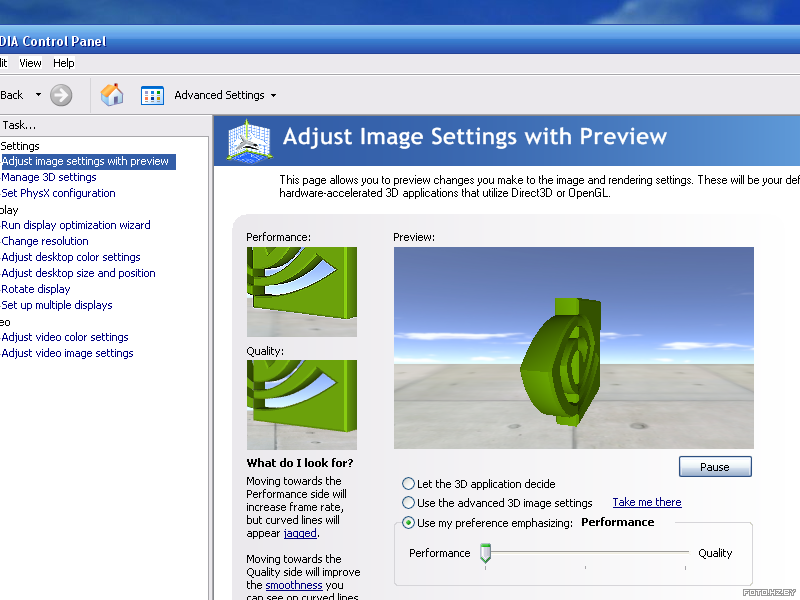800x600 pixels.
Task: Open the Back history dropdown arrow
Action: 38,95
